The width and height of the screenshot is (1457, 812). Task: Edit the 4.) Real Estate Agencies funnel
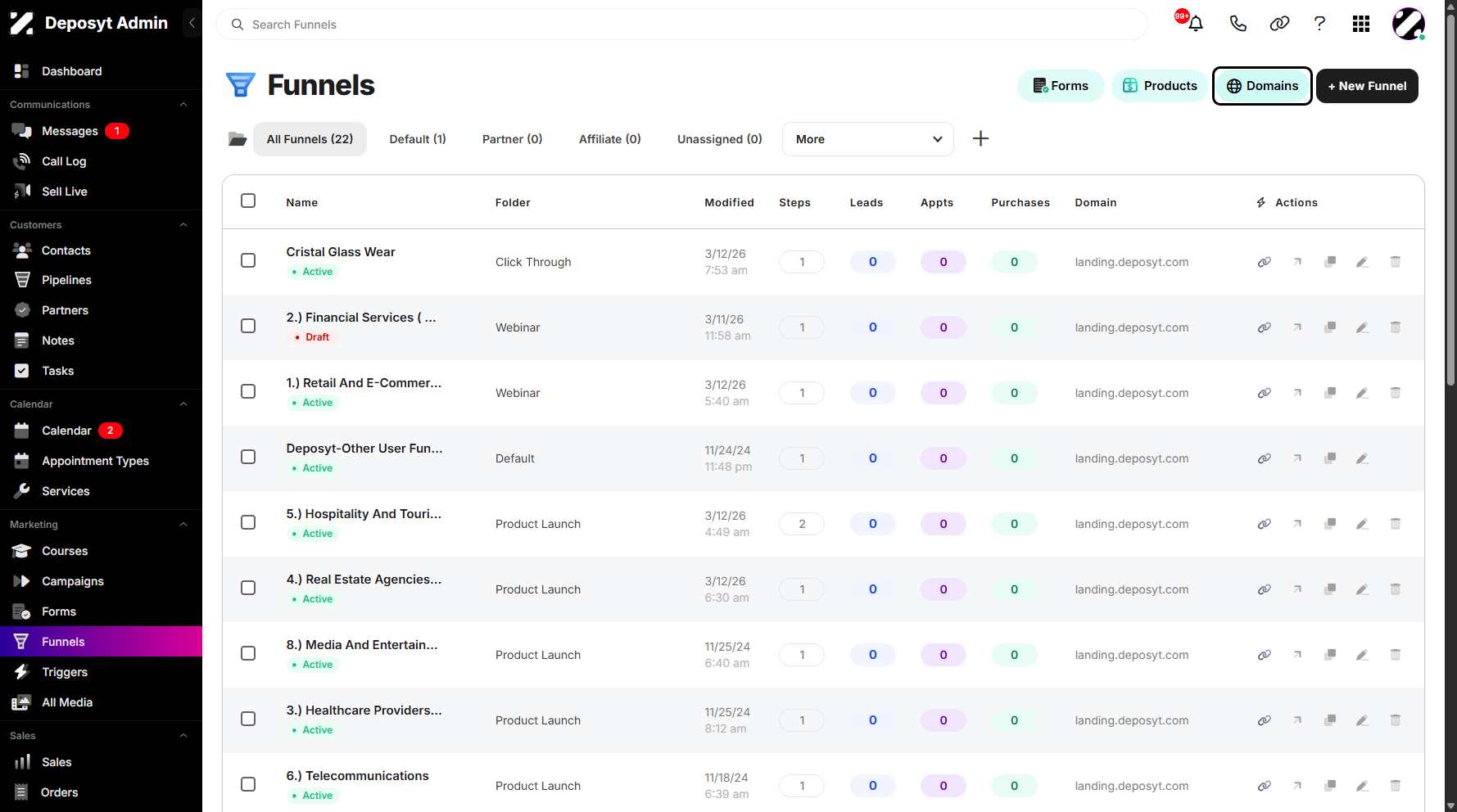tap(1363, 589)
